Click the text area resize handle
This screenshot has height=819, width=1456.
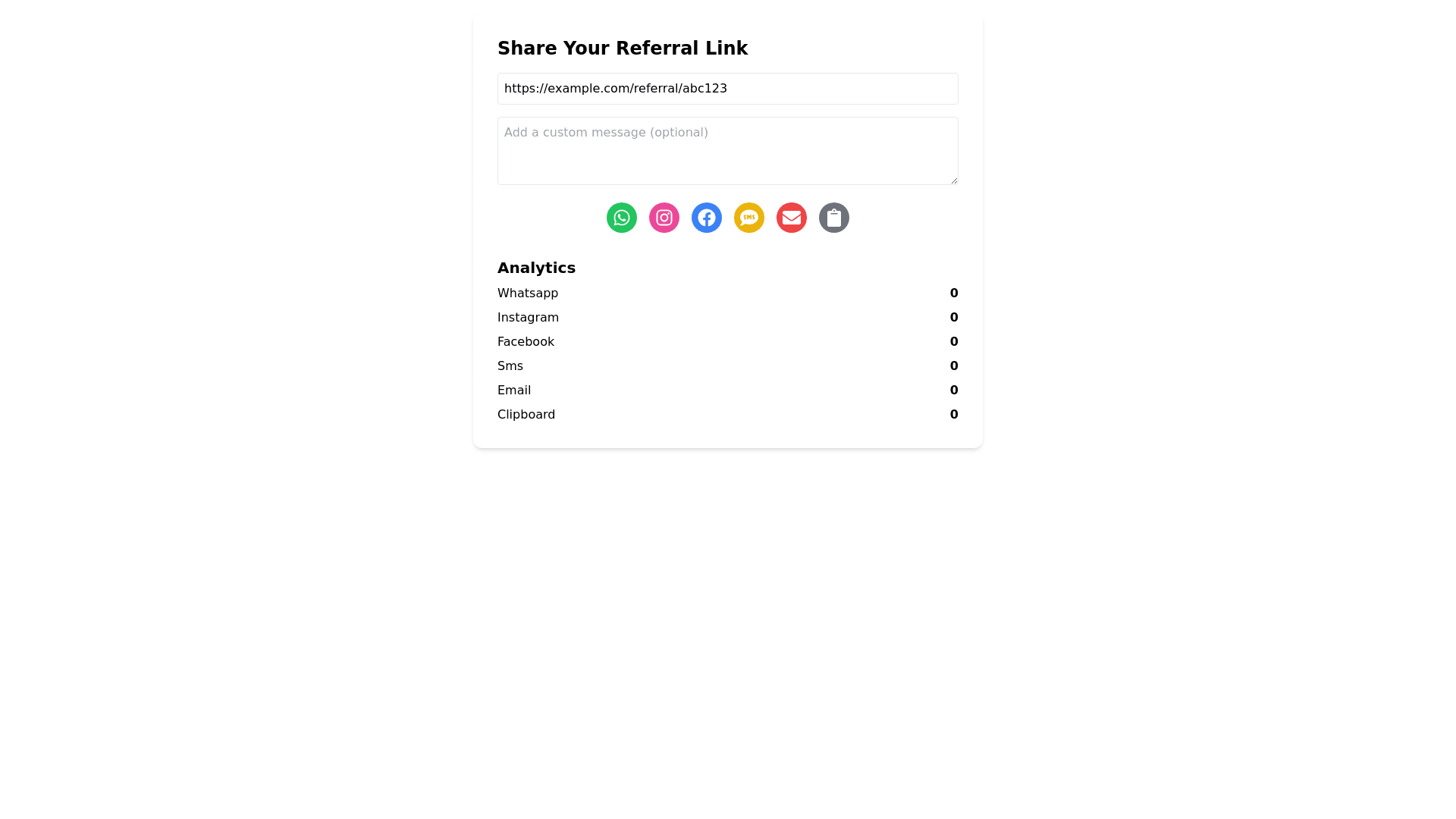click(953, 180)
